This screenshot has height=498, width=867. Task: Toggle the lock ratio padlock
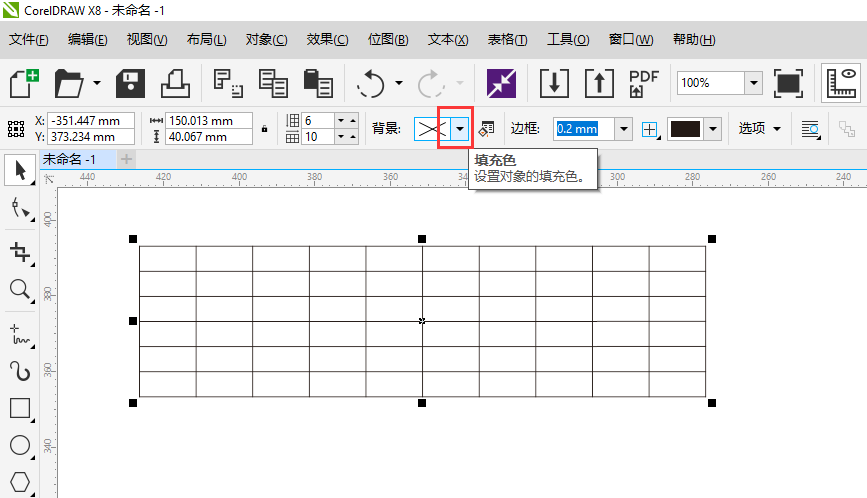click(x=264, y=129)
